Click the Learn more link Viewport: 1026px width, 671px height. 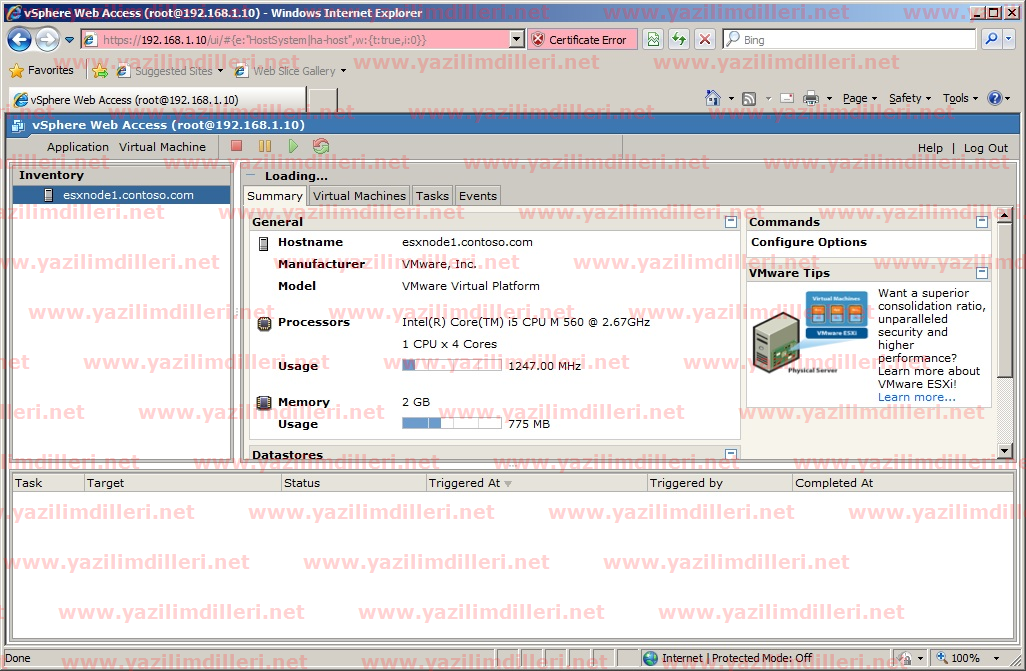[x=916, y=397]
